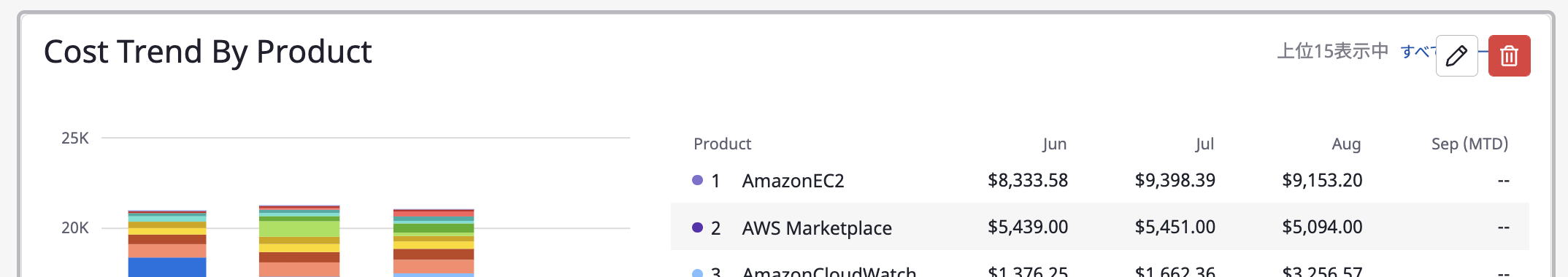Sort by the Aug column header
This screenshot has width=1568, height=277.
coord(1346,144)
